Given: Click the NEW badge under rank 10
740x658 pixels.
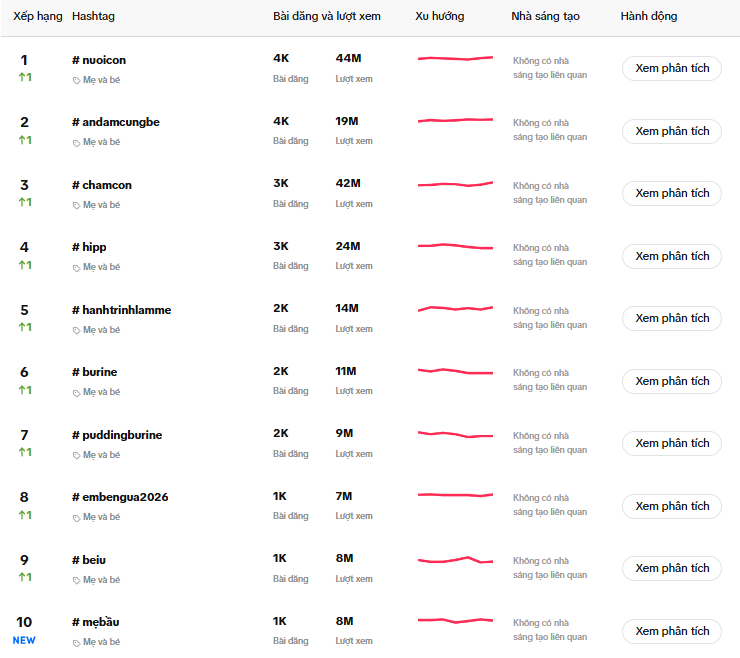Looking at the screenshot, I should pyautogui.click(x=24, y=640).
